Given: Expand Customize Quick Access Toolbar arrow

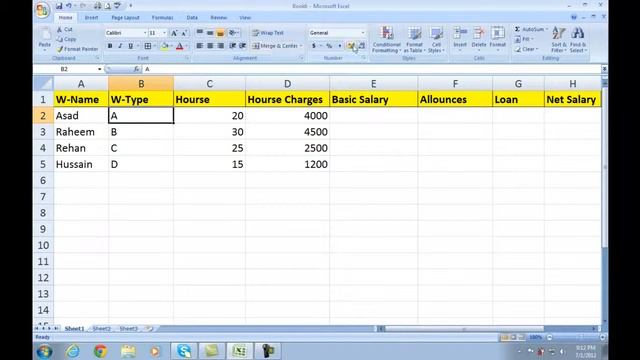Looking at the screenshot, I should 131,6.
